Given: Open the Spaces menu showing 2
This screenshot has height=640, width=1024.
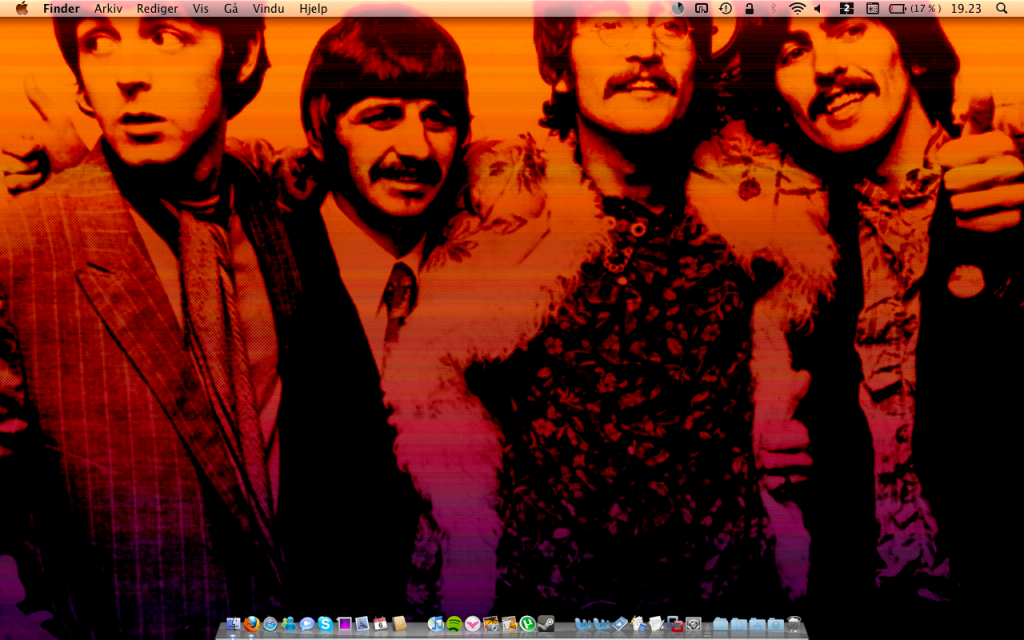Looking at the screenshot, I should coord(846,8).
